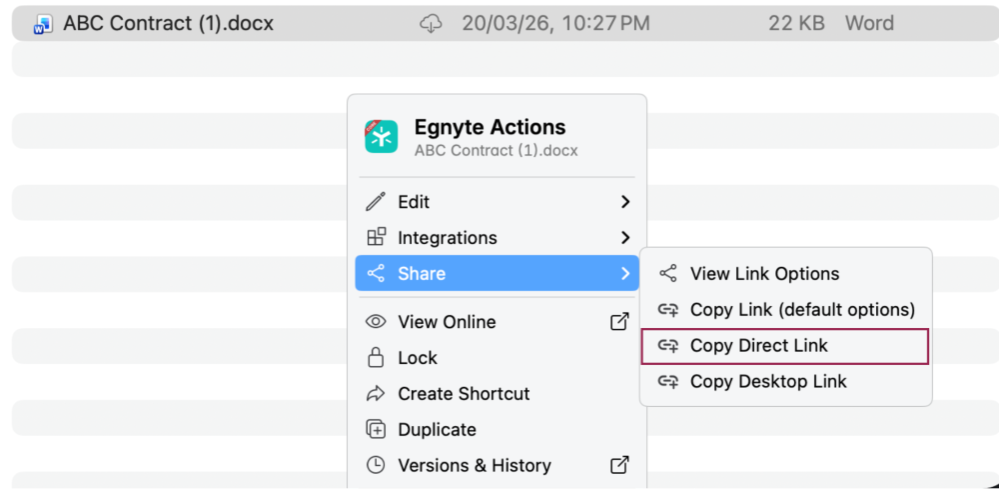This screenshot has height=489, width=999.
Task: Open the Integrations submenu
Action: coord(497,237)
